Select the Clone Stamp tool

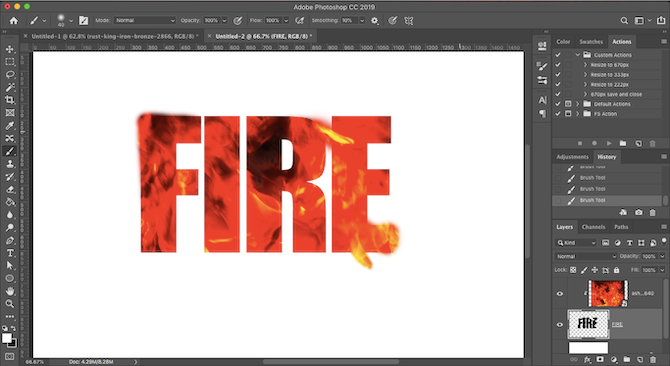click(10, 164)
